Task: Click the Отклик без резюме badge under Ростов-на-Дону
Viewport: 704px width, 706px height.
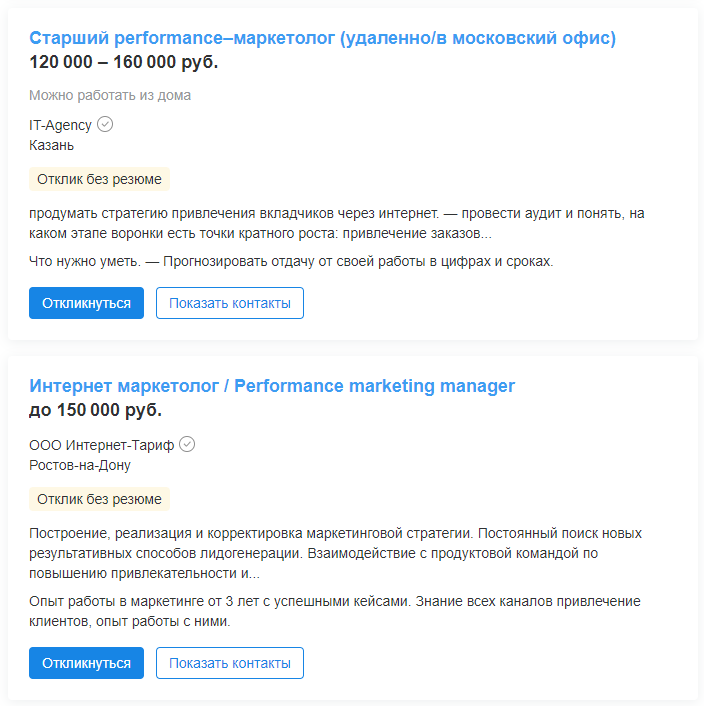Action: pyautogui.click(x=99, y=499)
